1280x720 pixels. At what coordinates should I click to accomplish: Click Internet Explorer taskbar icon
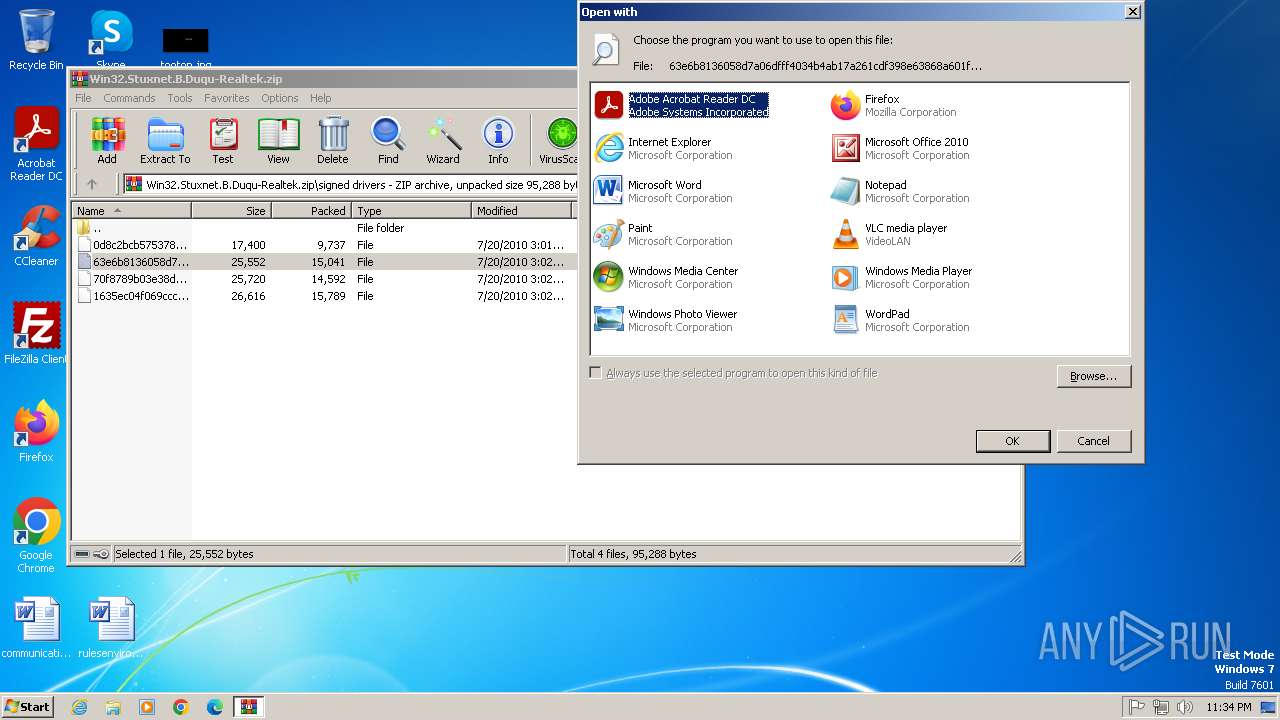79,707
